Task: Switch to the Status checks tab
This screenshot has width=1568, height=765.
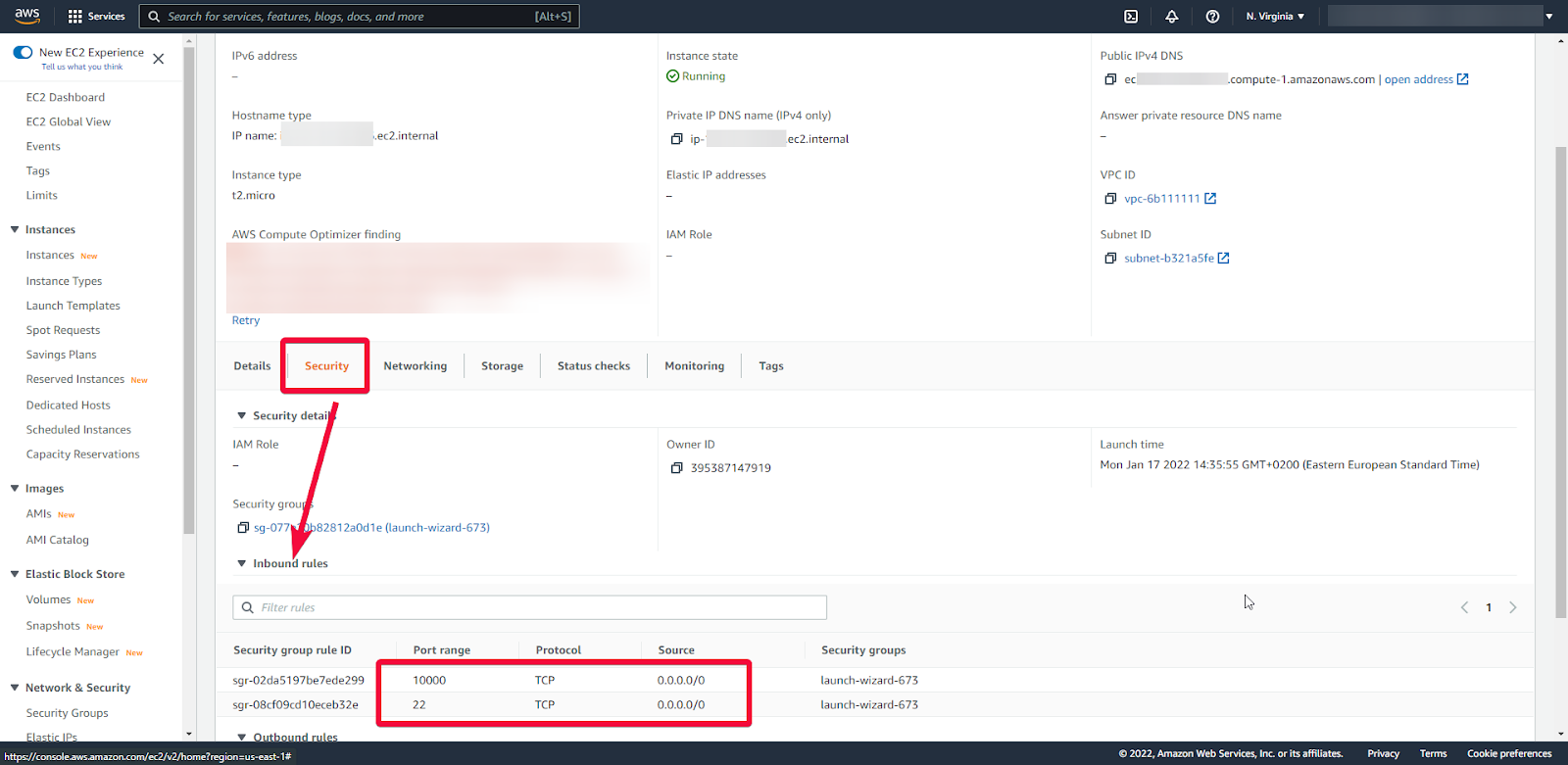Action: tap(594, 366)
